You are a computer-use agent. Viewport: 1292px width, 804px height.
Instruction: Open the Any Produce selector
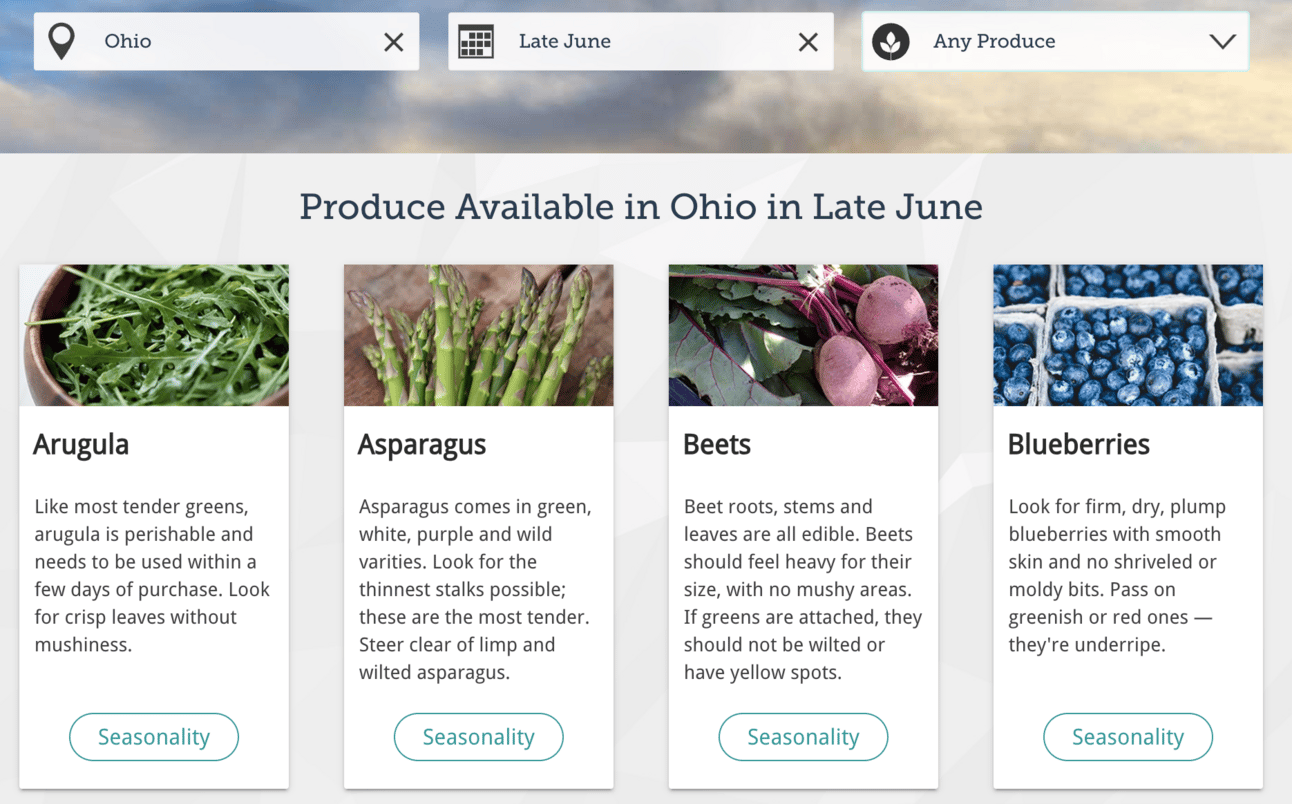pos(1055,42)
